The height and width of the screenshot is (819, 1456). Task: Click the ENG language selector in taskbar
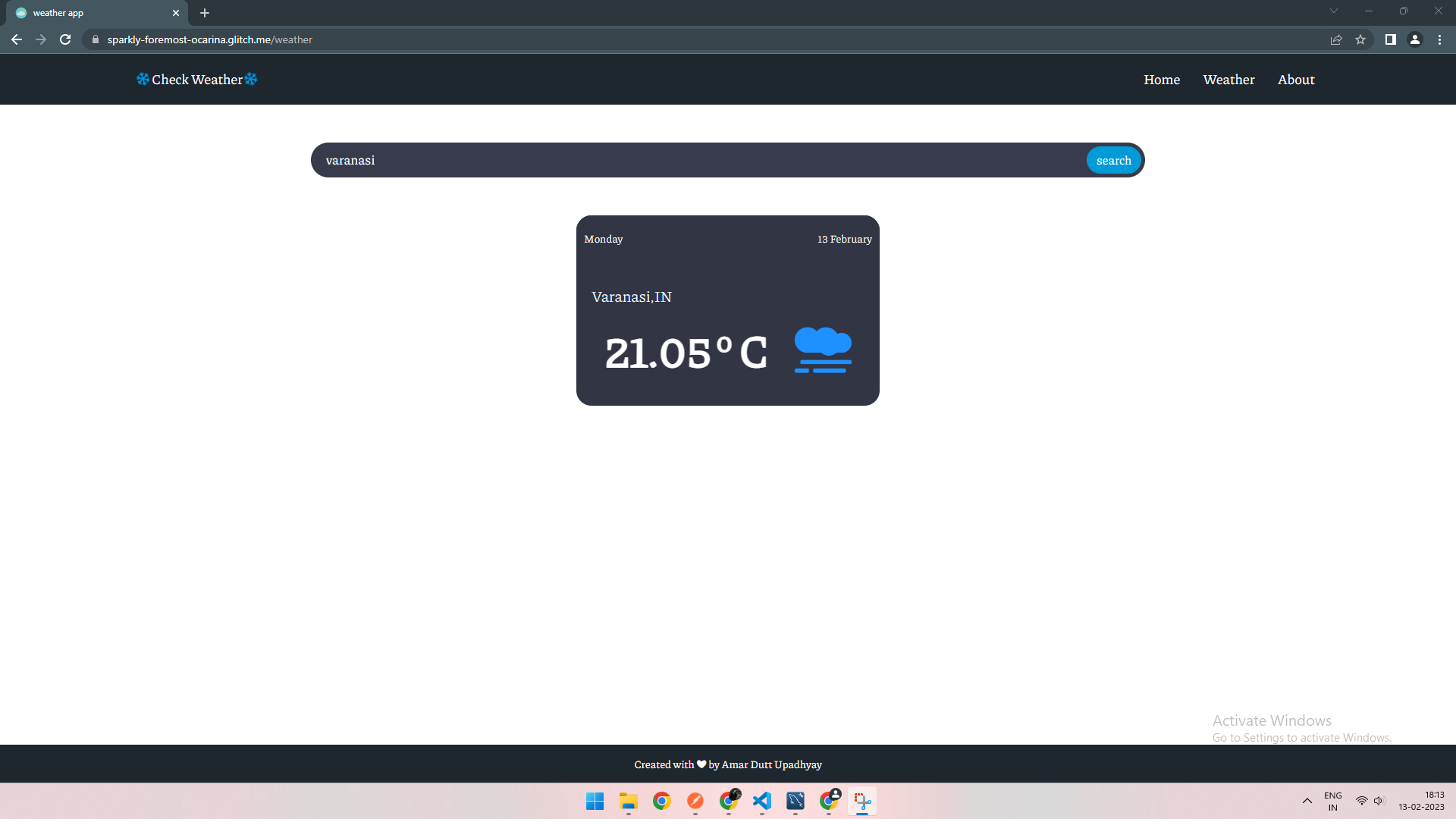(1332, 800)
